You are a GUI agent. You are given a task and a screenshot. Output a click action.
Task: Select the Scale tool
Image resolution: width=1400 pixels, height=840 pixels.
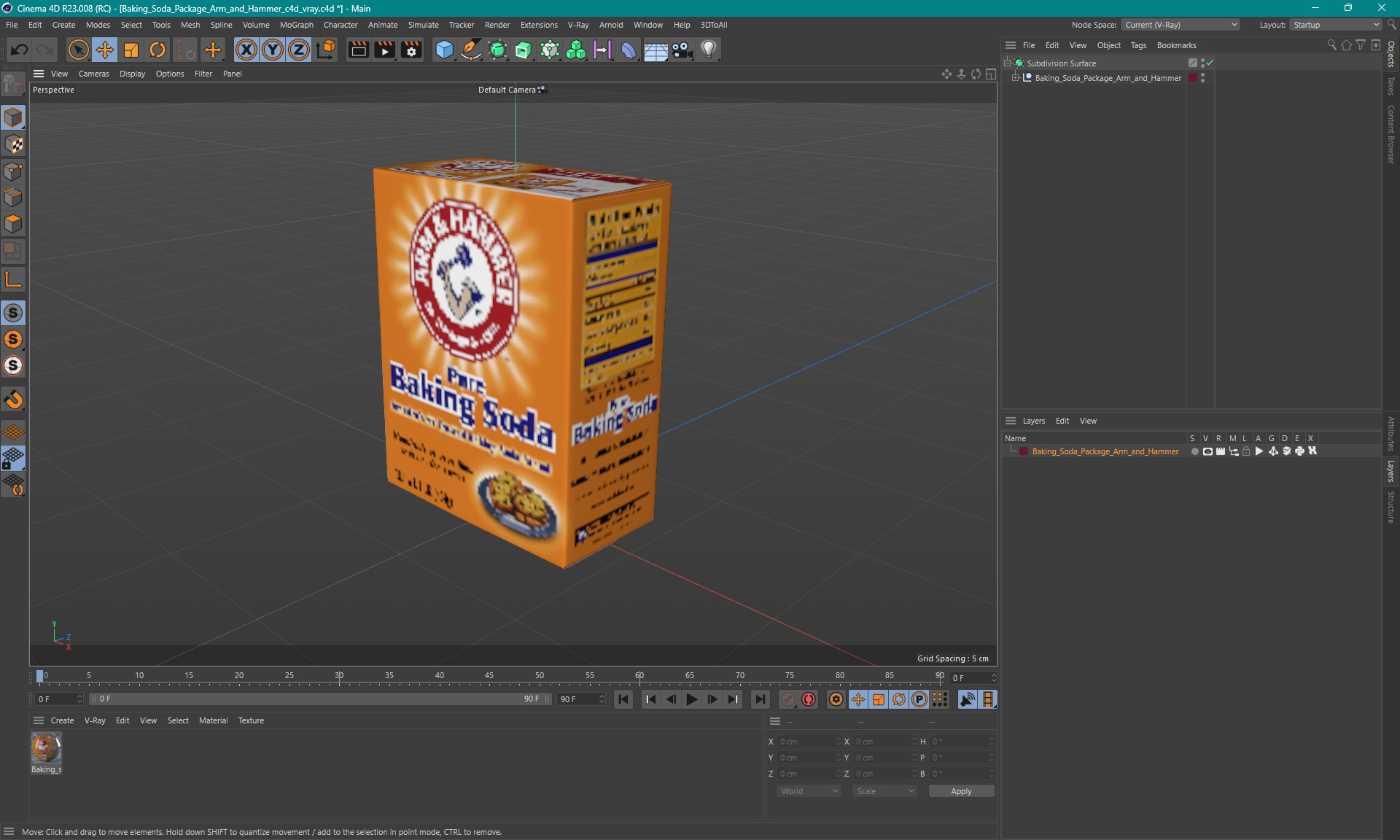click(131, 50)
